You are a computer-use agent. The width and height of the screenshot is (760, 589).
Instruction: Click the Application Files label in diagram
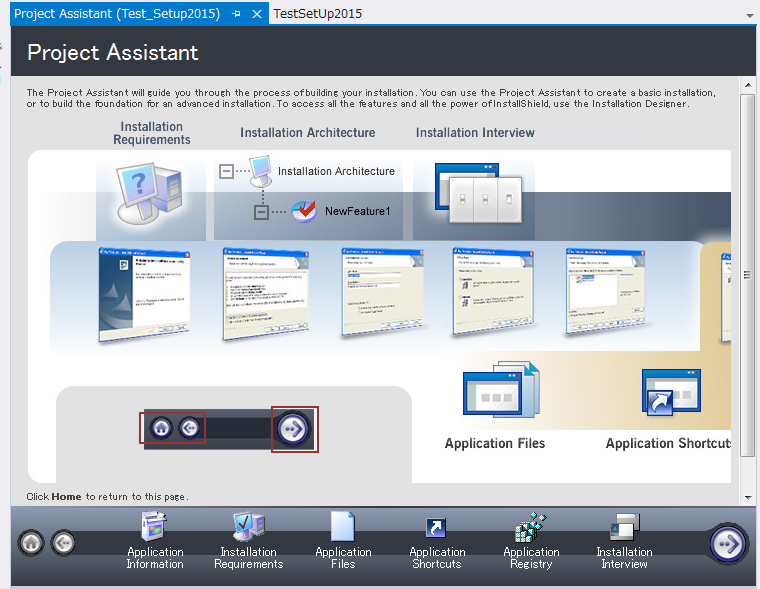495,443
